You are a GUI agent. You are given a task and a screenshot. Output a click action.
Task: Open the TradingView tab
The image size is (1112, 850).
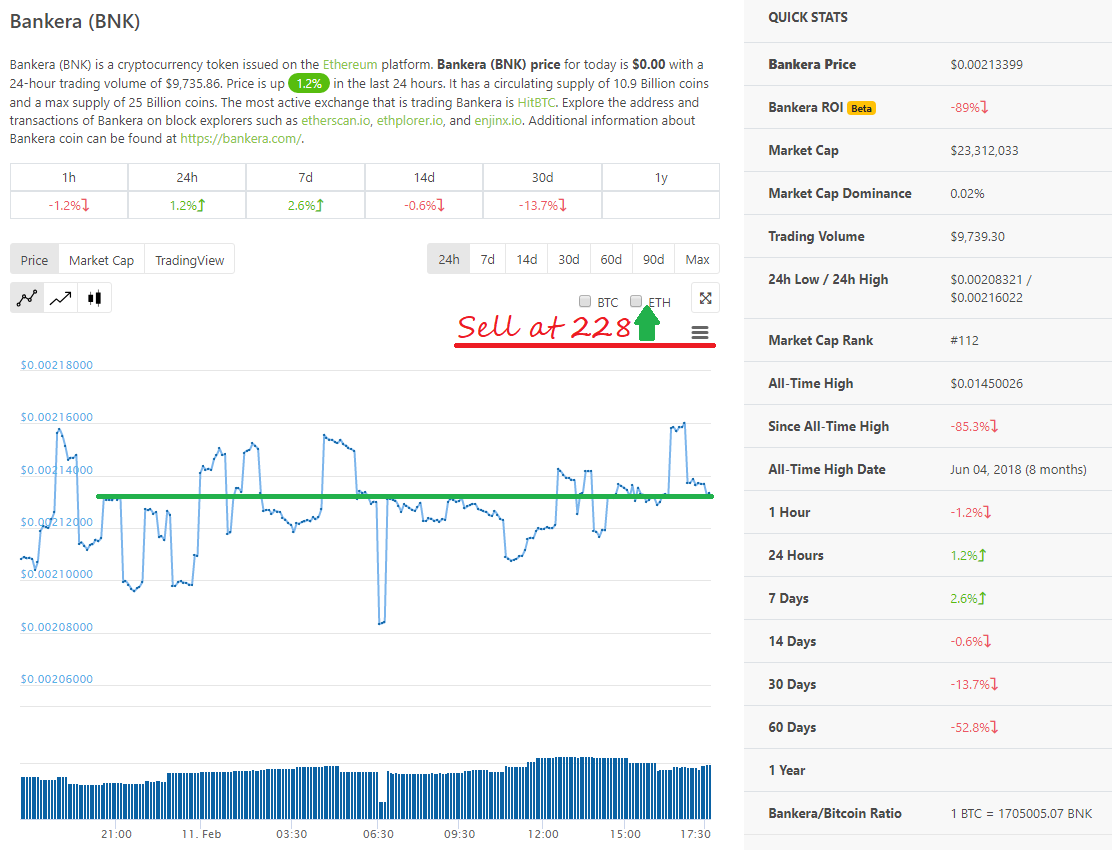pyautogui.click(x=189, y=260)
